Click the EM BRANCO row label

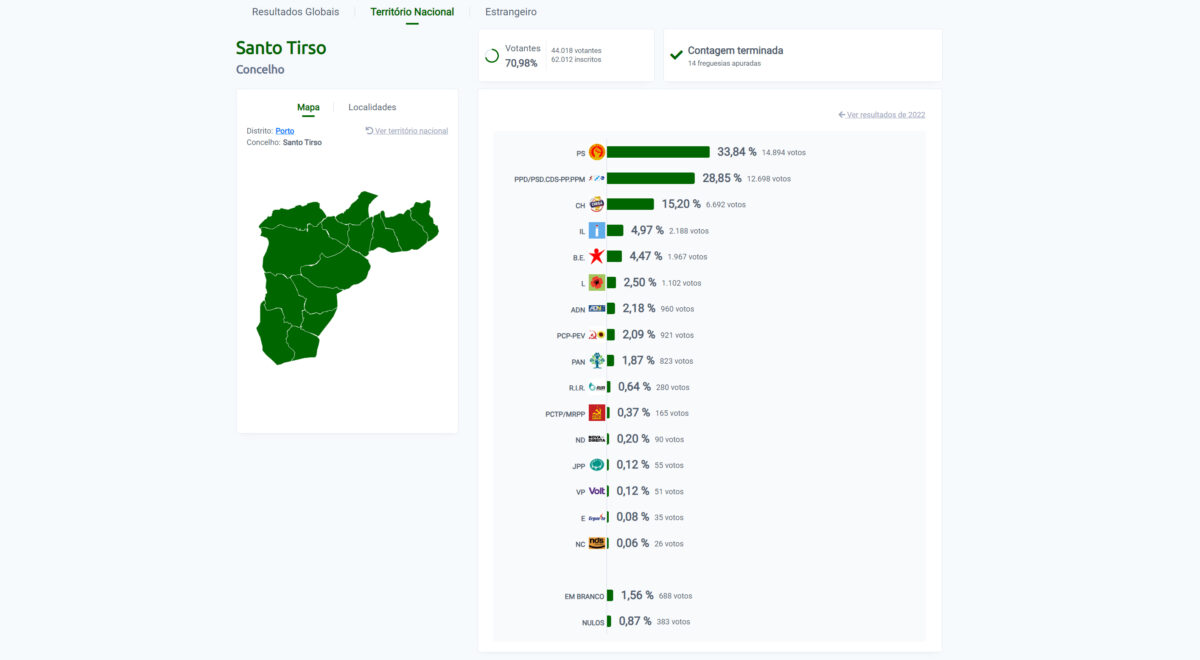[584, 596]
